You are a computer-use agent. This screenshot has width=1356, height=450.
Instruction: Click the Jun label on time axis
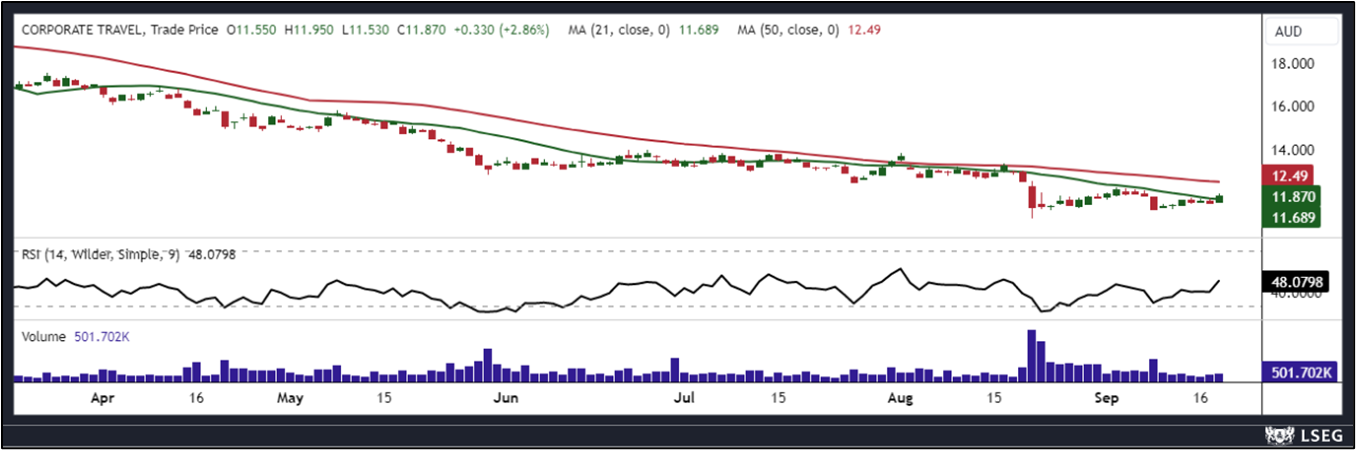506,397
